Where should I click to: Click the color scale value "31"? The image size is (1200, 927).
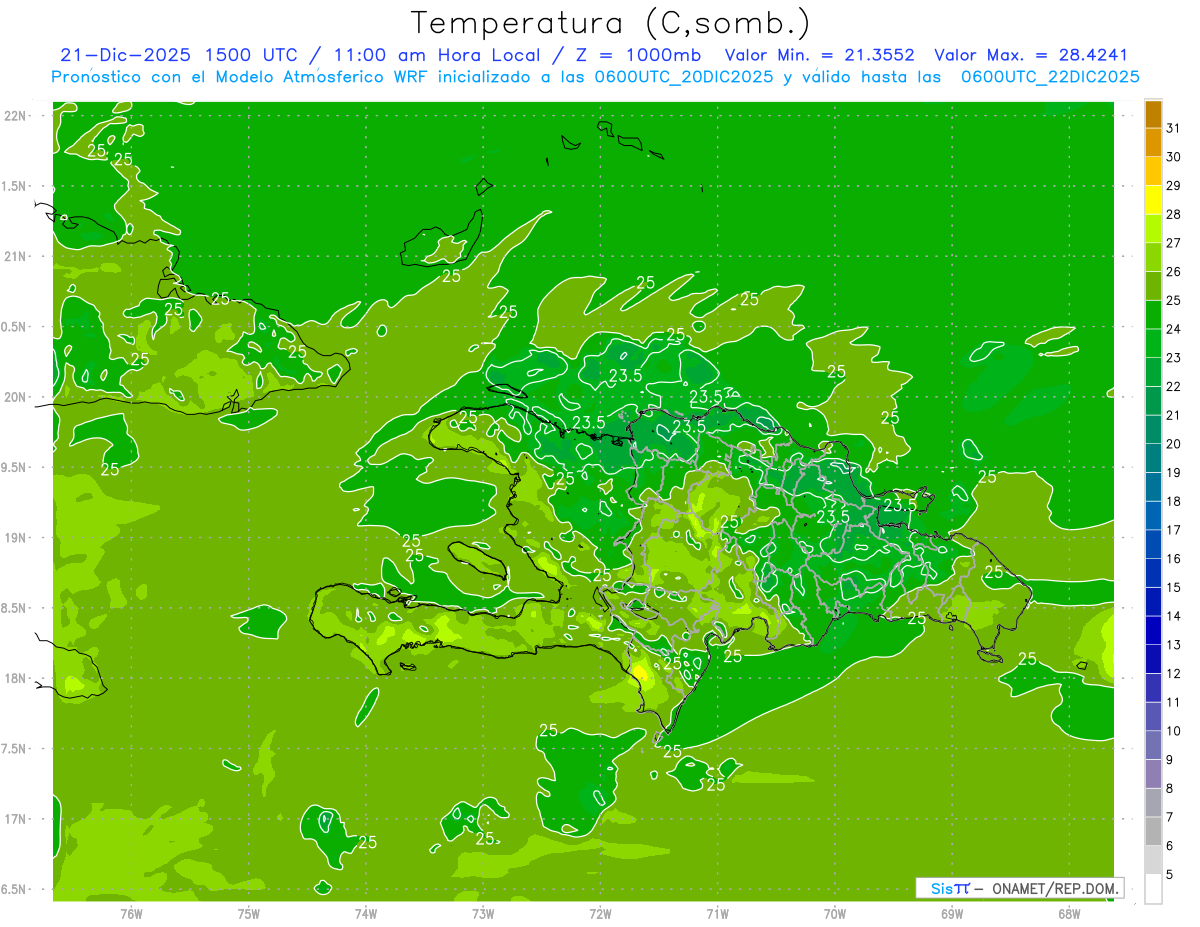tap(1173, 128)
